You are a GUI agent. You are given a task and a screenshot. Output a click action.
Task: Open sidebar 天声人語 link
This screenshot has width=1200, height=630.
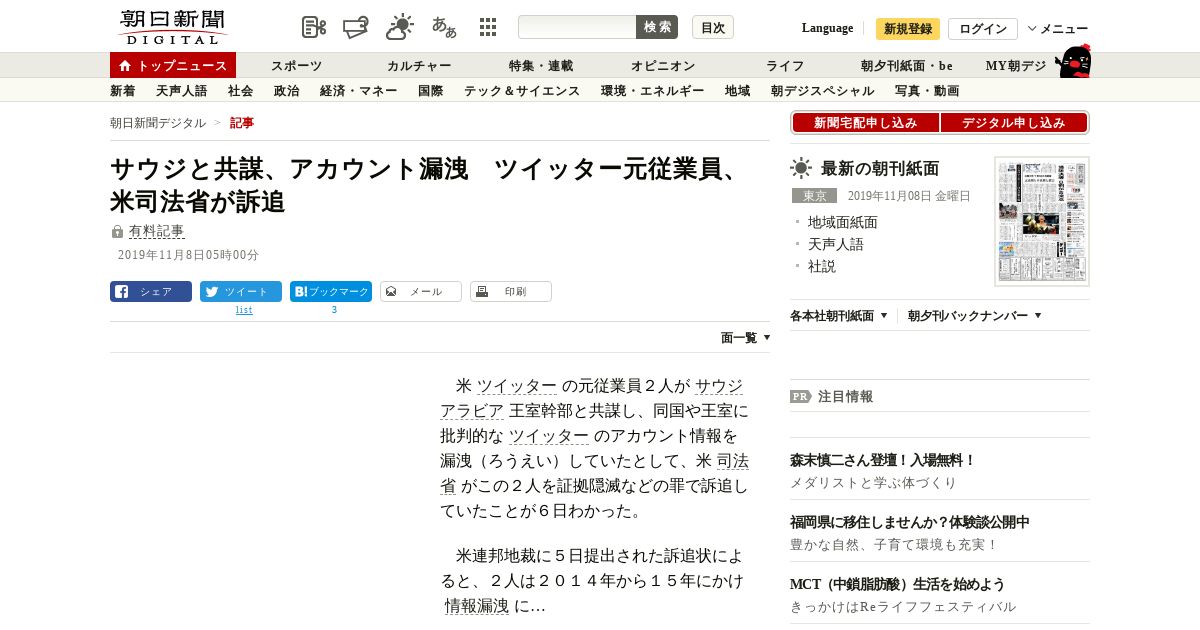pyautogui.click(x=836, y=244)
